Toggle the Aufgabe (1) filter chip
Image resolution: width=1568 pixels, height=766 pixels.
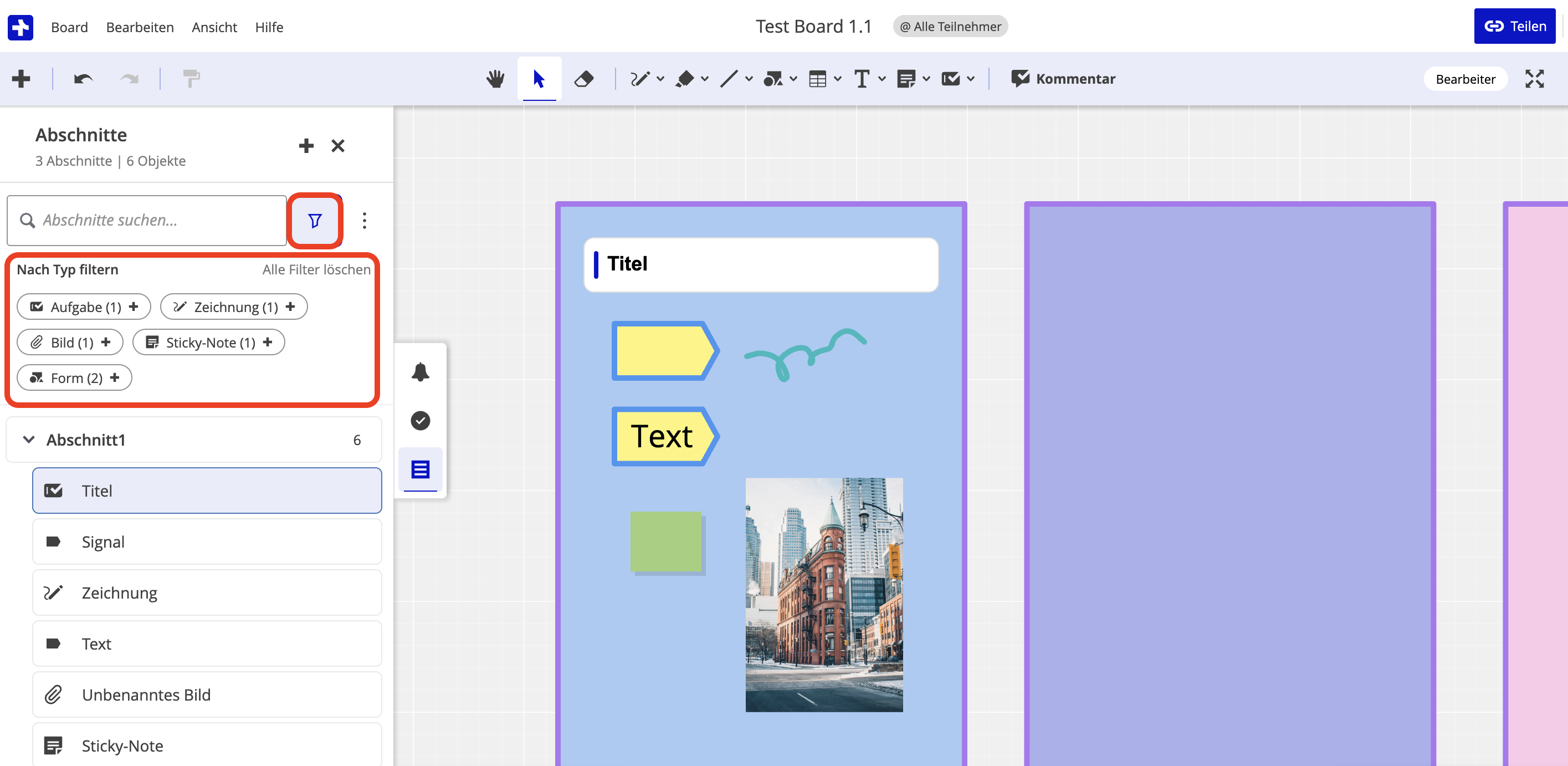coord(84,307)
